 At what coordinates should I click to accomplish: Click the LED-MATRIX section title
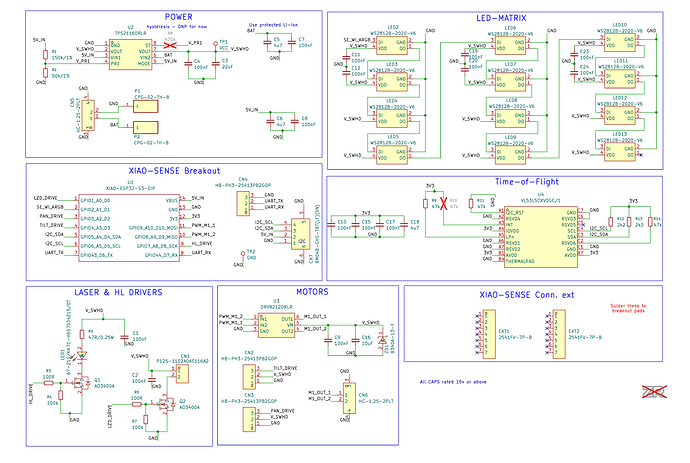(x=501, y=18)
